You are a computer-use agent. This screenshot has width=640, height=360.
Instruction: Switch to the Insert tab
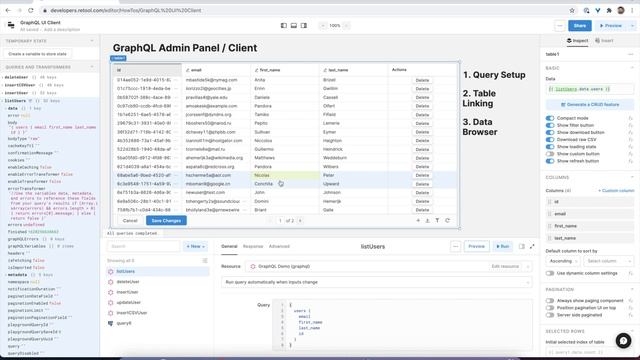point(604,41)
